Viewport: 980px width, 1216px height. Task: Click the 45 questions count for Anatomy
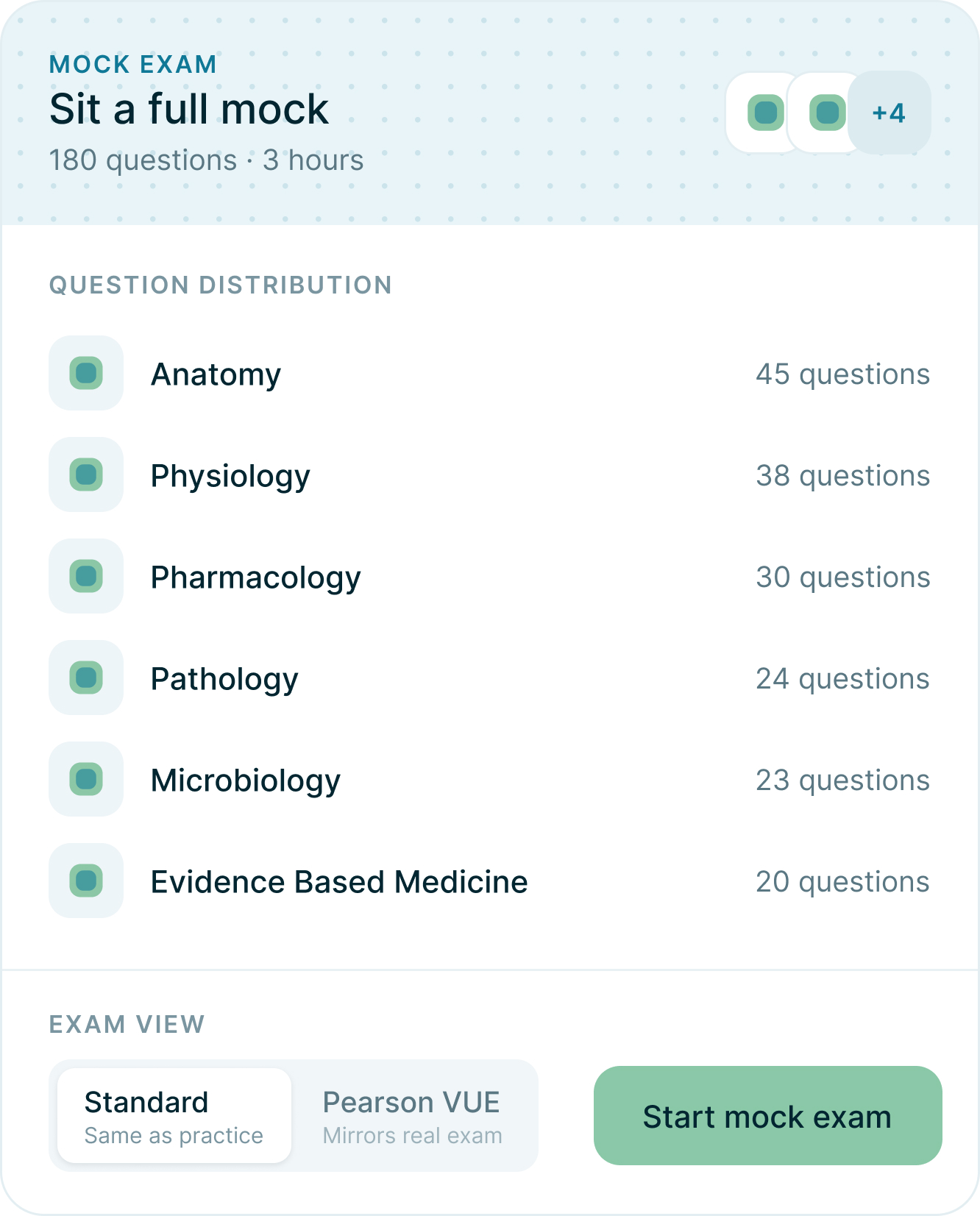click(842, 374)
